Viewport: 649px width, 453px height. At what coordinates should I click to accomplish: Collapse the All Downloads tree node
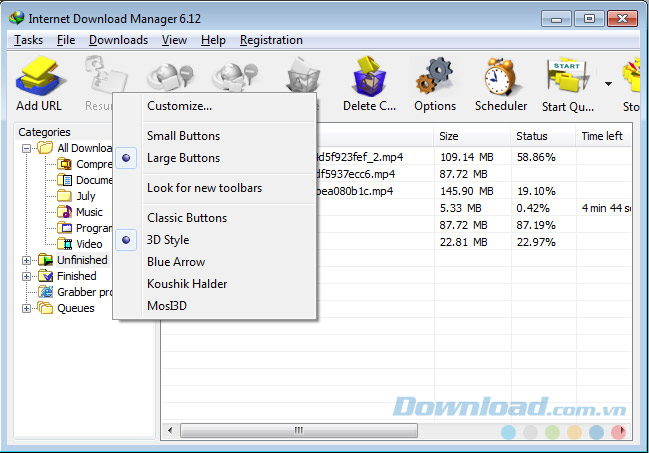click(26, 148)
